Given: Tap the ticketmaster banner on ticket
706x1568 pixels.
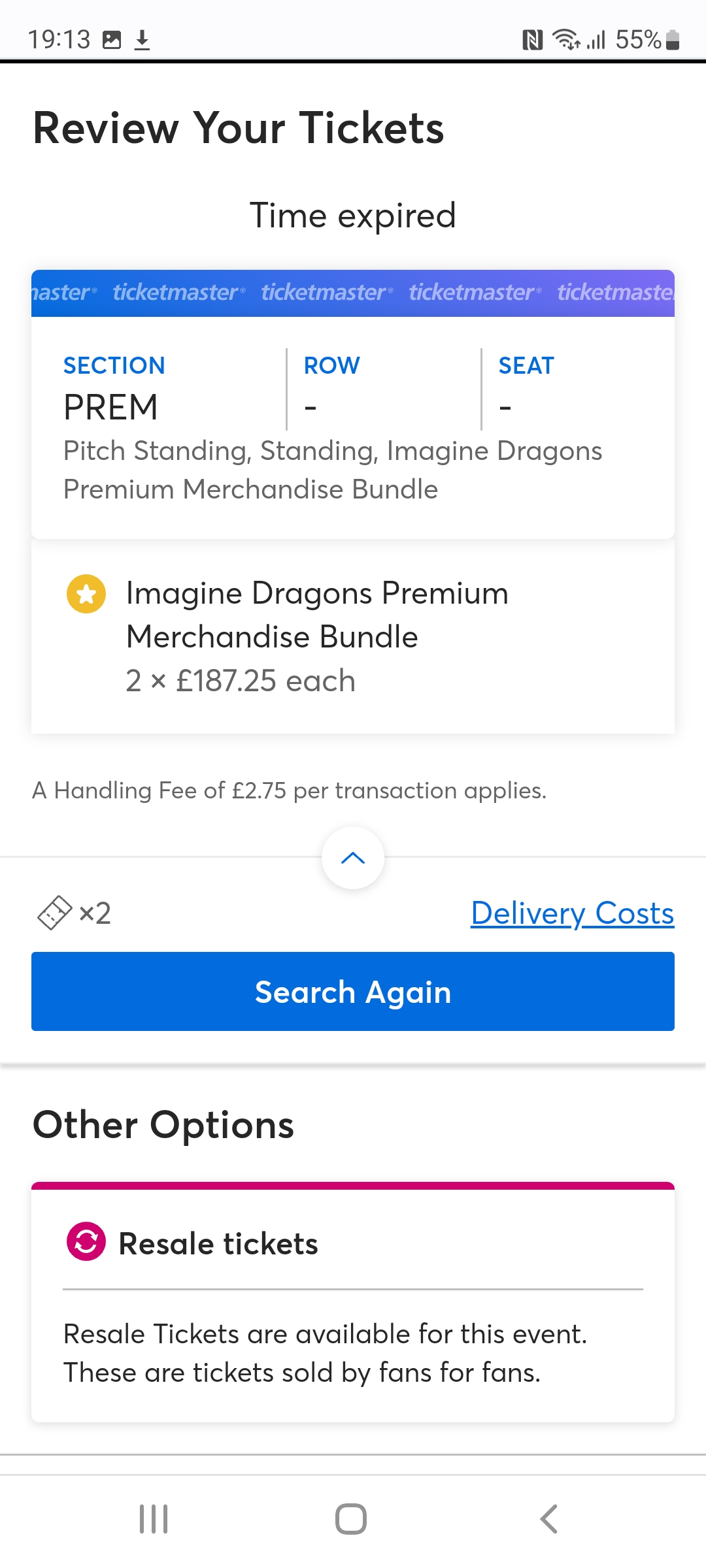Looking at the screenshot, I should (353, 293).
